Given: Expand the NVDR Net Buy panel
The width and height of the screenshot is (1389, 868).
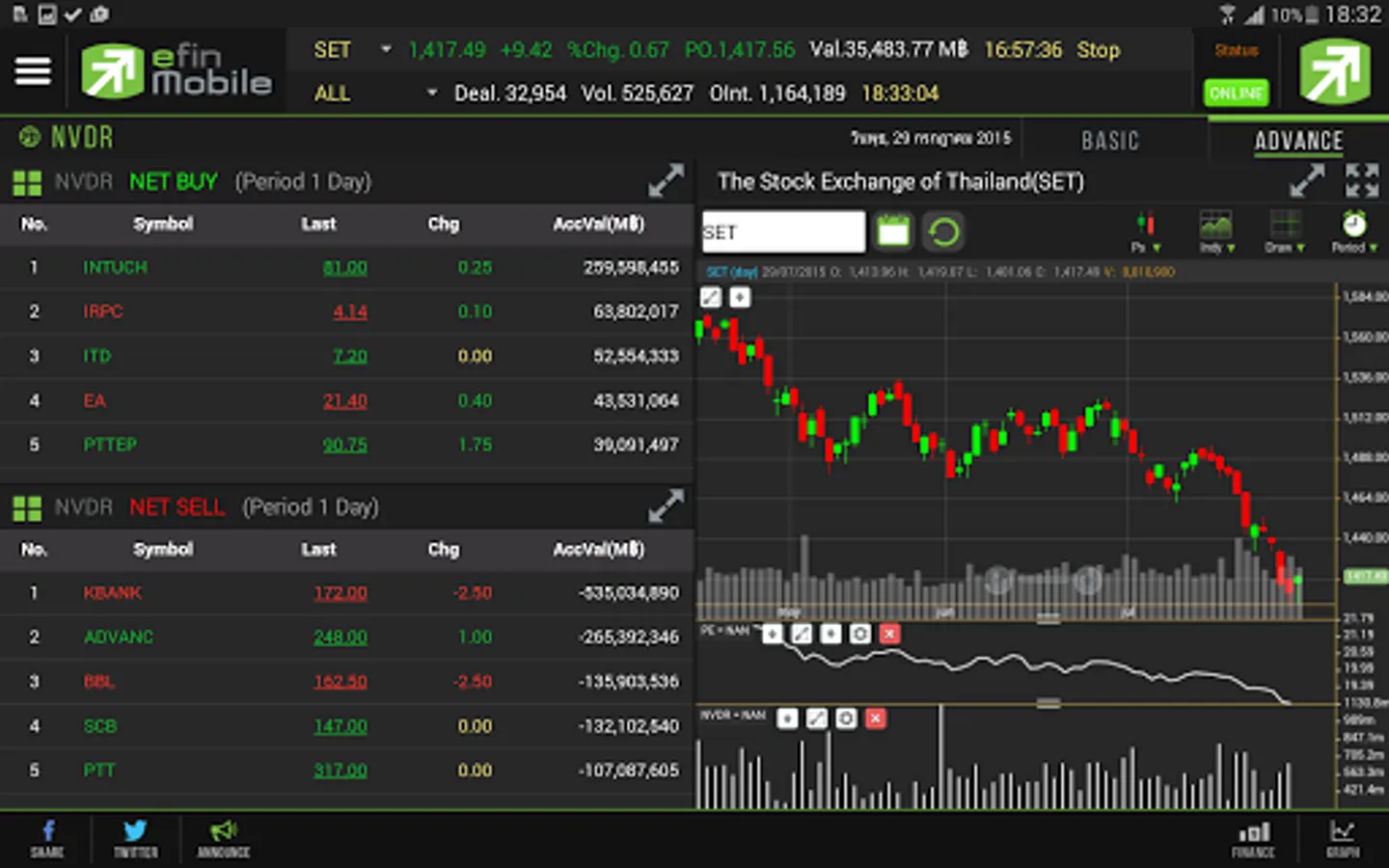Looking at the screenshot, I should pyautogui.click(x=666, y=180).
